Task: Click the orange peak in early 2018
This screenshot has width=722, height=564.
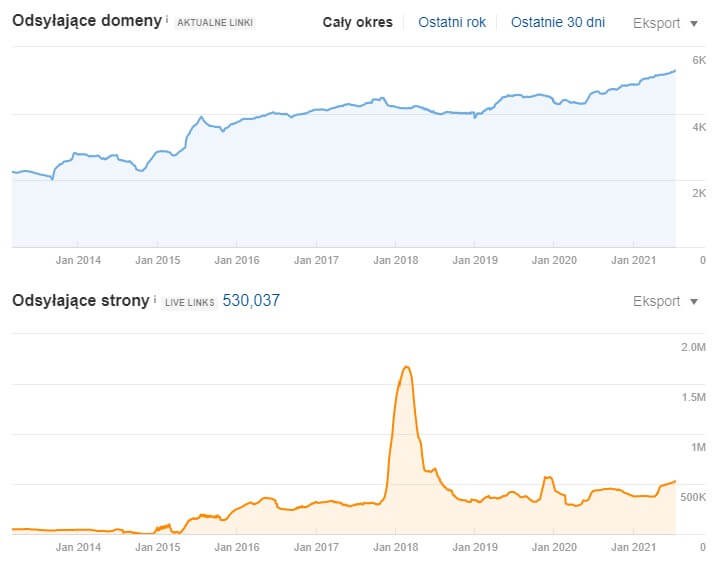Action: [x=406, y=368]
